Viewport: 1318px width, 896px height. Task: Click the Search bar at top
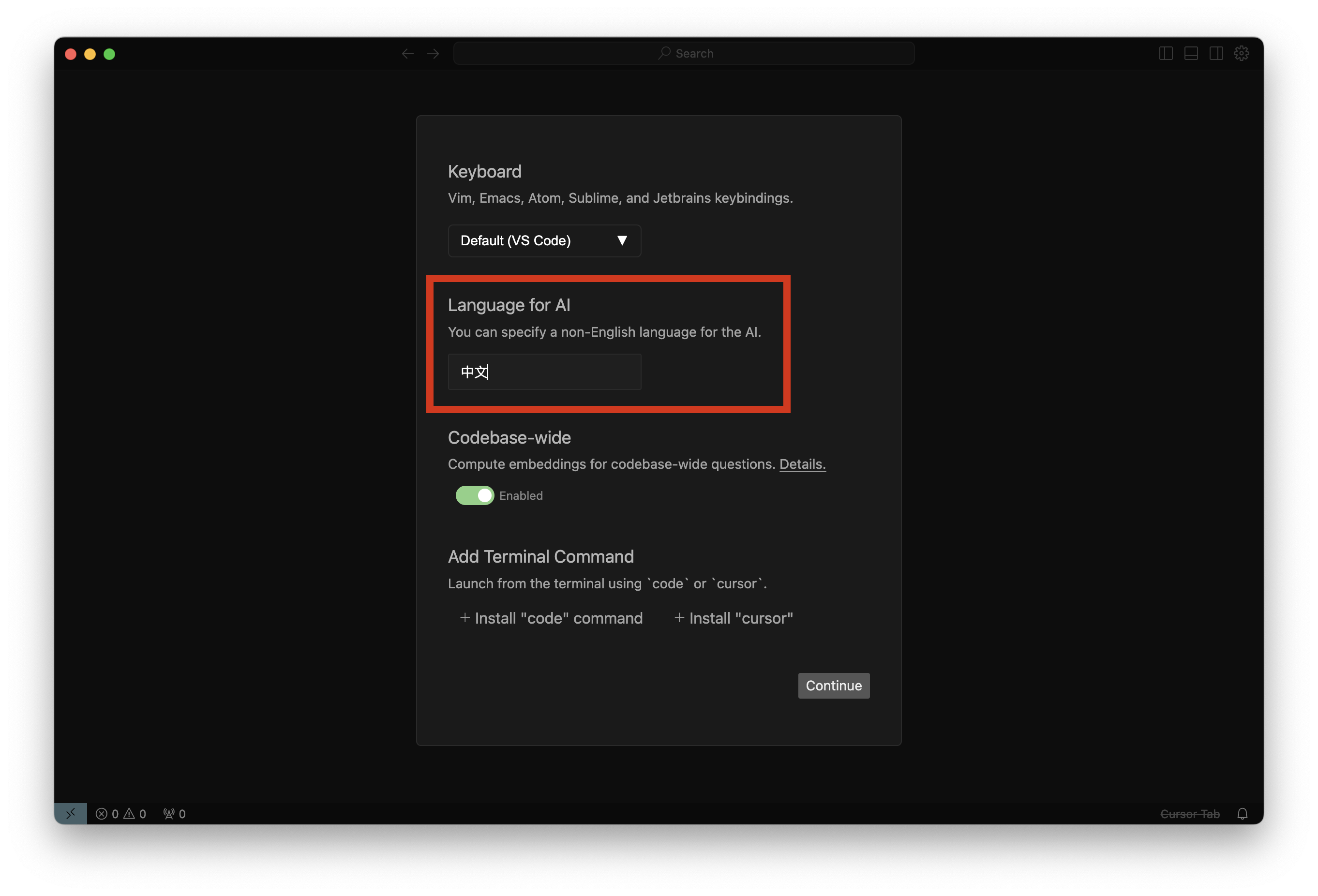[x=683, y=53]
